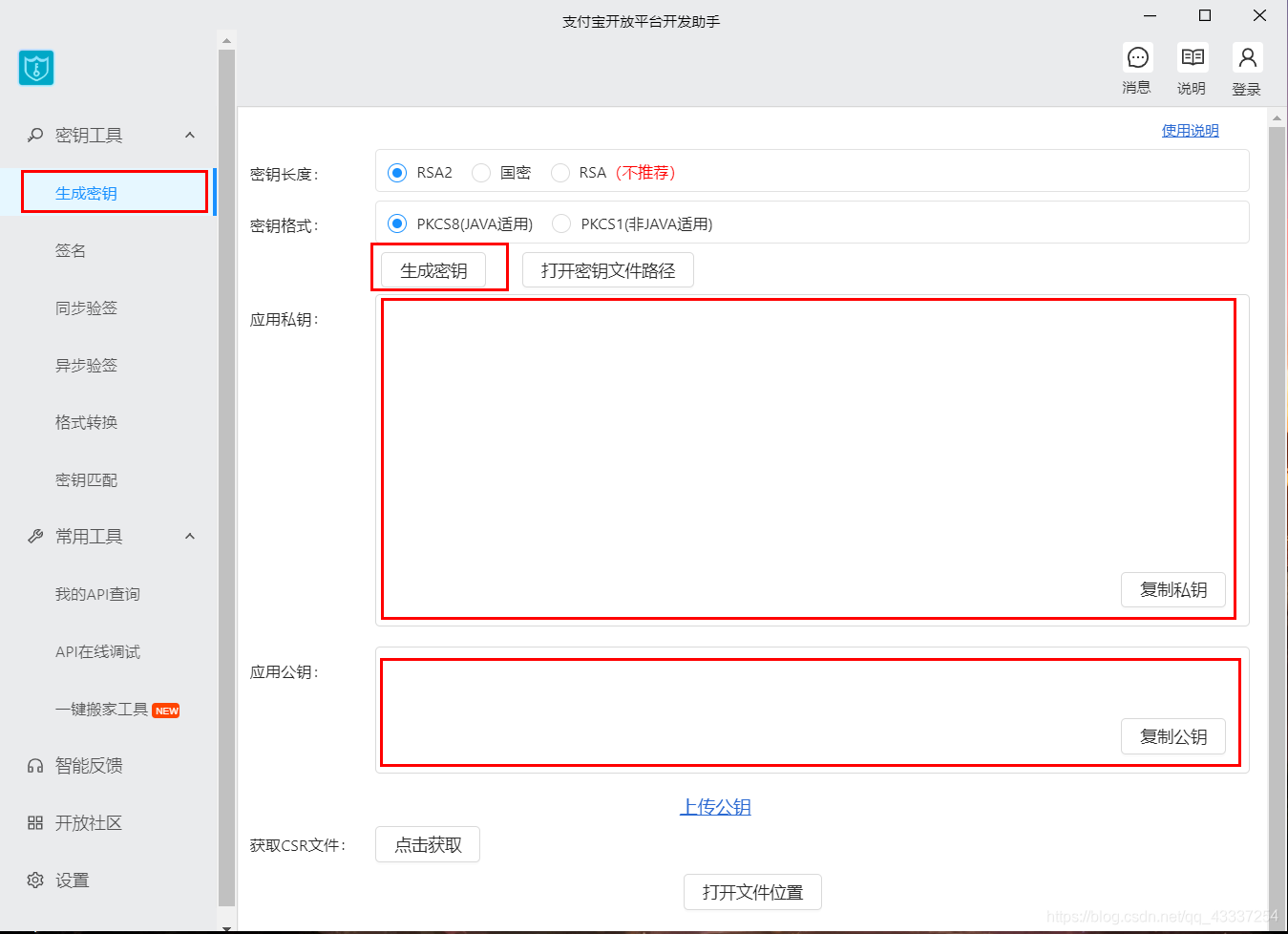Choose PKCS8(JAVA适用) key format
The width and height of the screenshot is (1288, 934).
(397, 223)
